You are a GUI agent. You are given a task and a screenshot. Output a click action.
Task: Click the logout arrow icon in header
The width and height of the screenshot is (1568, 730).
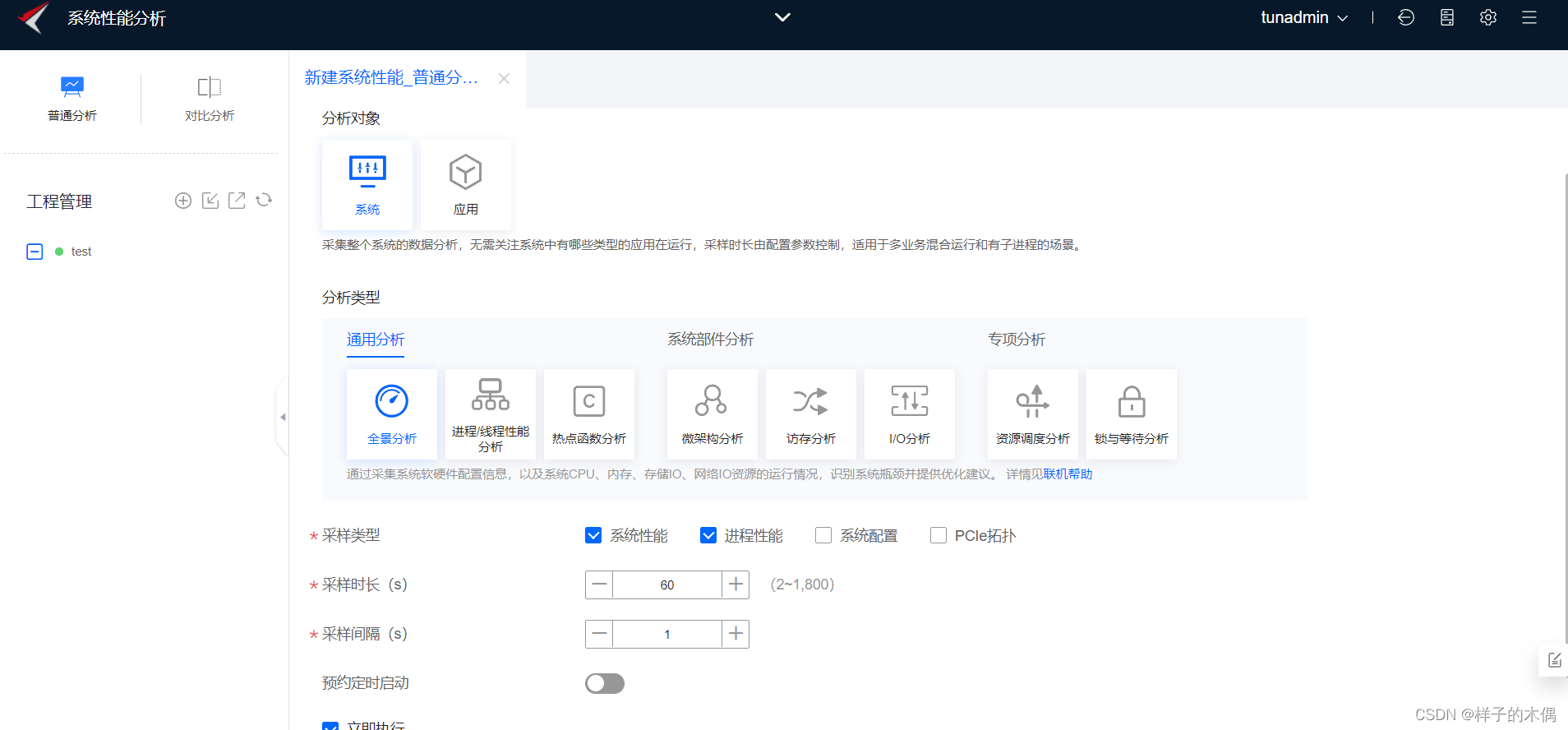point(1406,17)
